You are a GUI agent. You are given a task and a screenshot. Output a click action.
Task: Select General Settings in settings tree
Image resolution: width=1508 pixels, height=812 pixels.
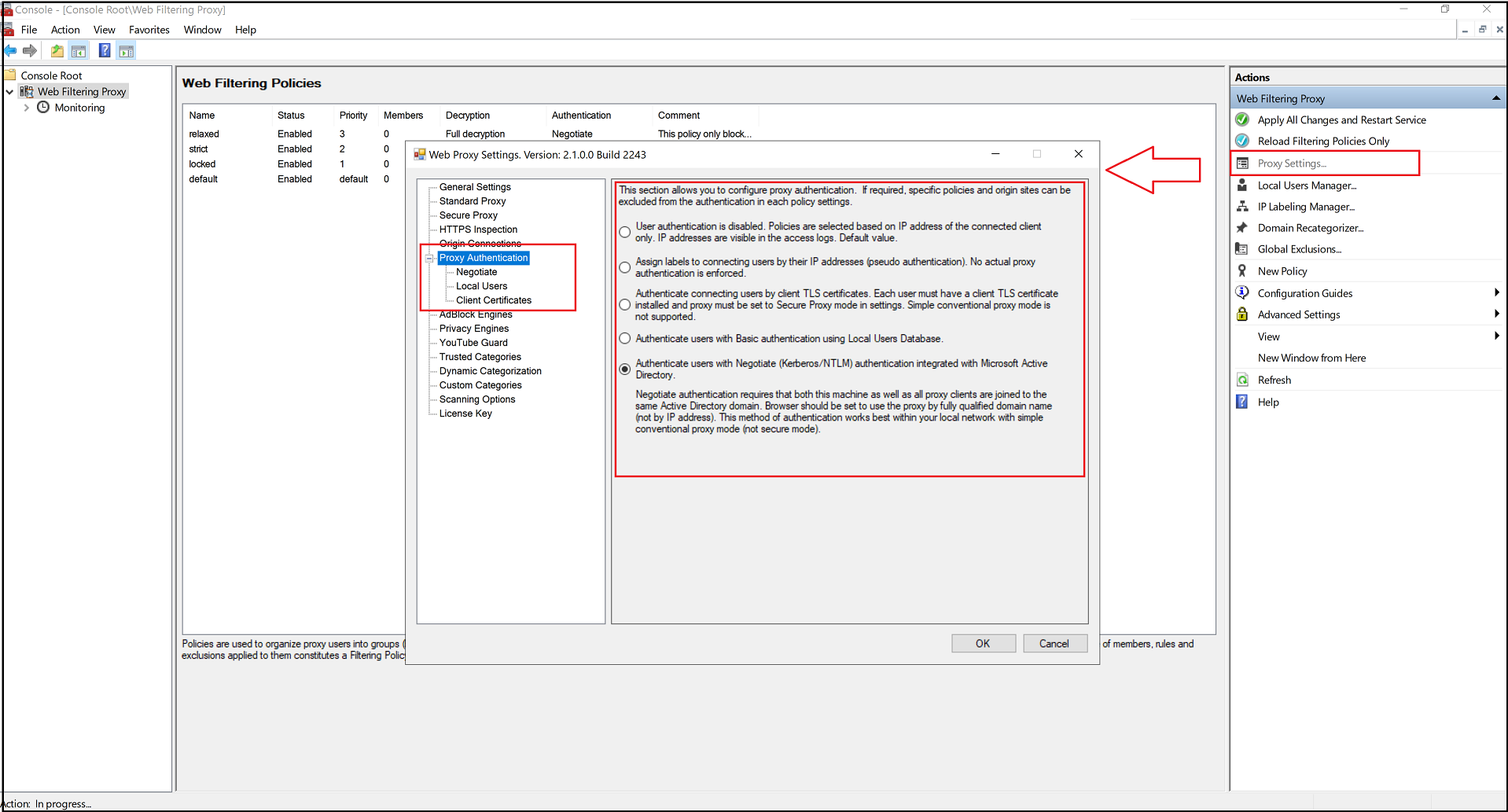(475, 187)
